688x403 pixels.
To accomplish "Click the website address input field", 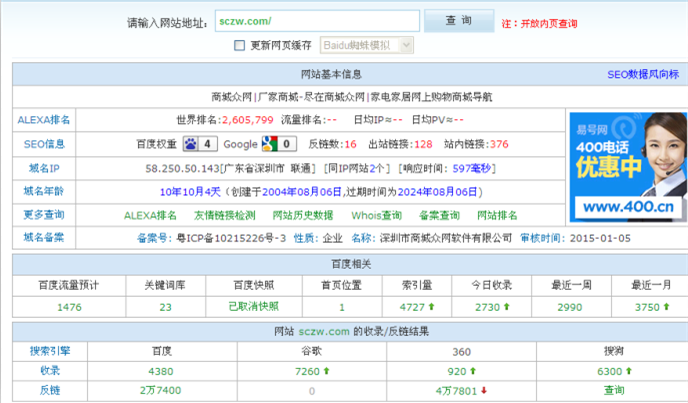I will point(317,21).
